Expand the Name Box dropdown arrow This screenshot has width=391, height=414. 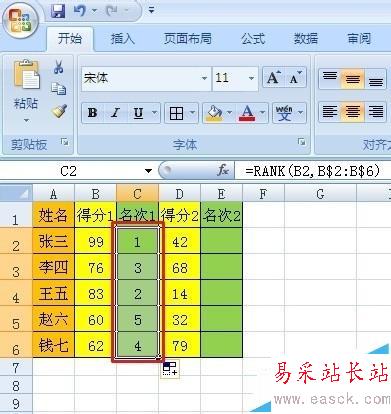148,171
